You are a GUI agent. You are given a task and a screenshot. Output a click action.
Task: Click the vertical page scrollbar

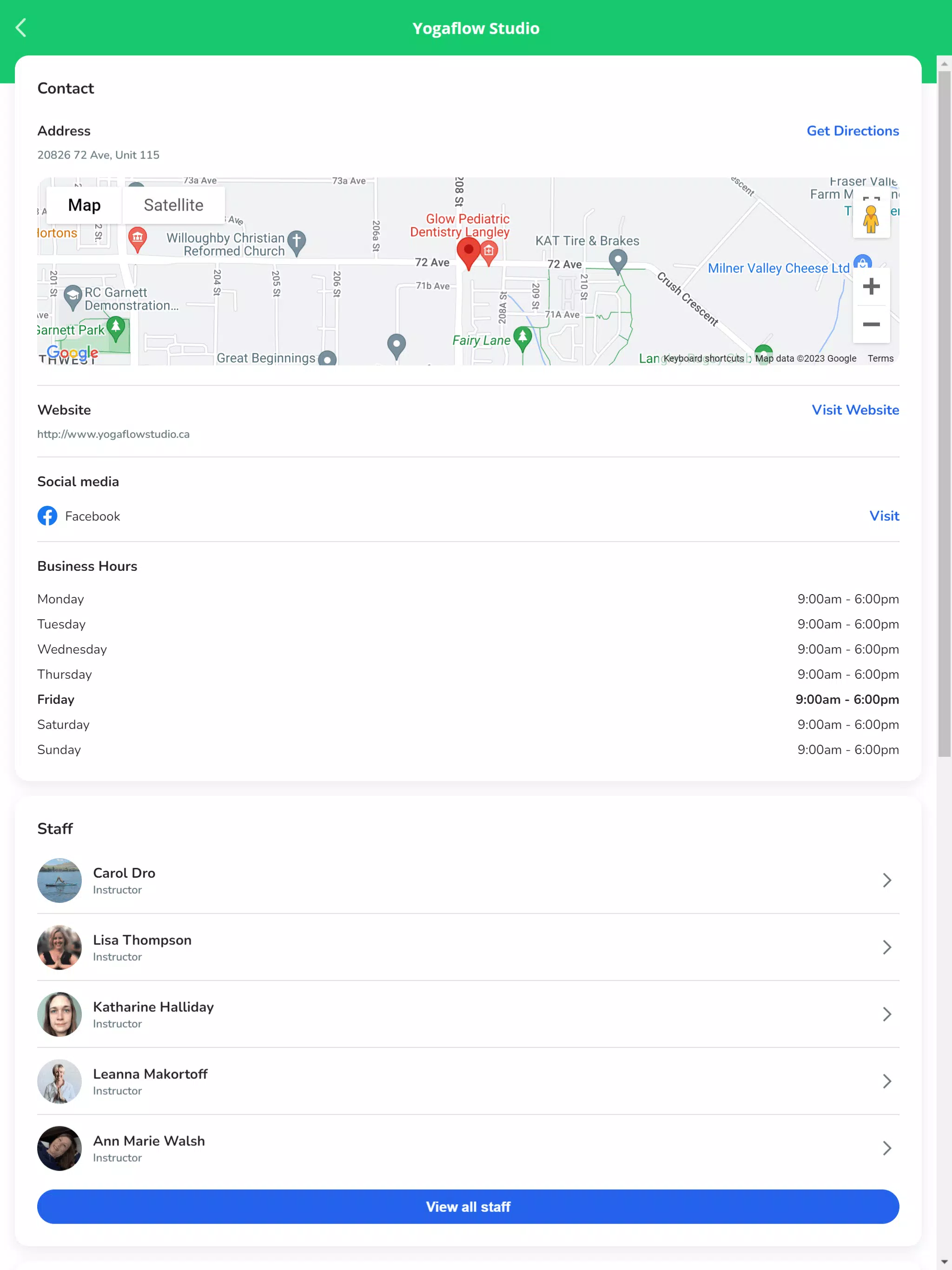pos(944,413)
